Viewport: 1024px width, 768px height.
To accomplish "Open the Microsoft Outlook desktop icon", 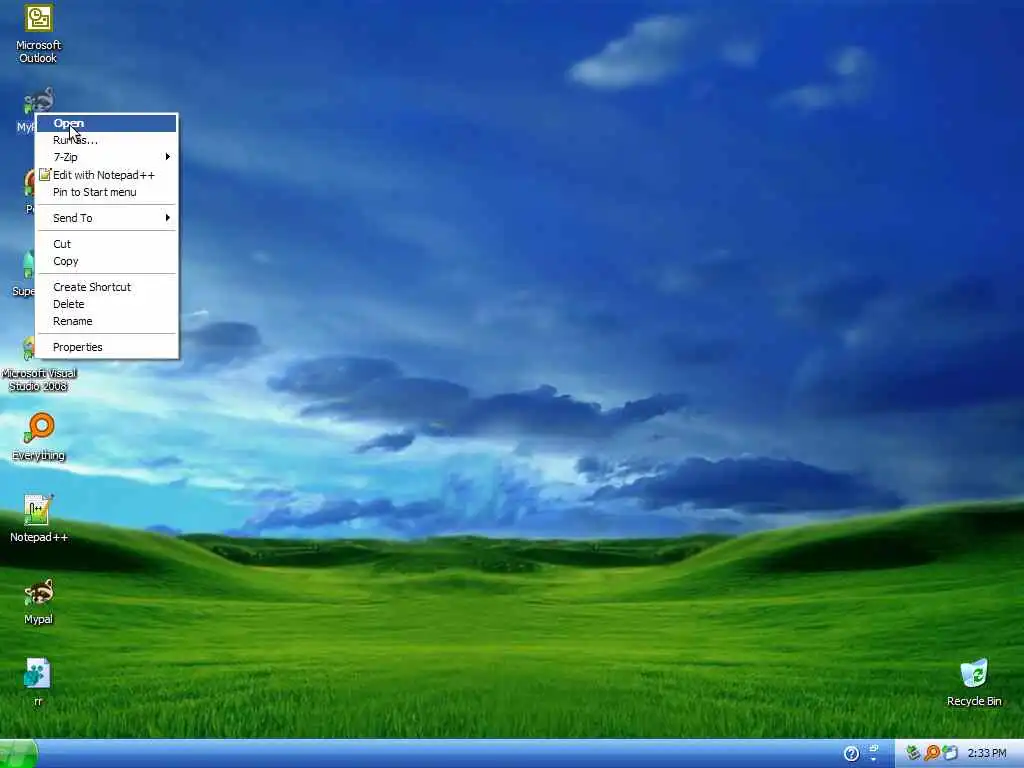I will click(39, 34).
